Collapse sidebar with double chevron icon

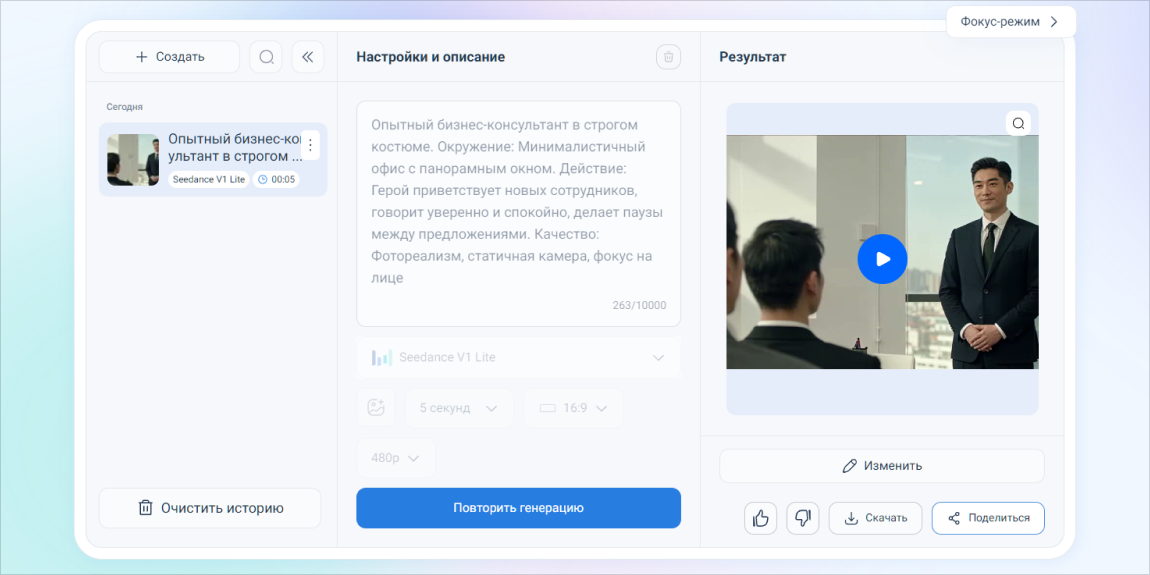(x=308, y=56)
